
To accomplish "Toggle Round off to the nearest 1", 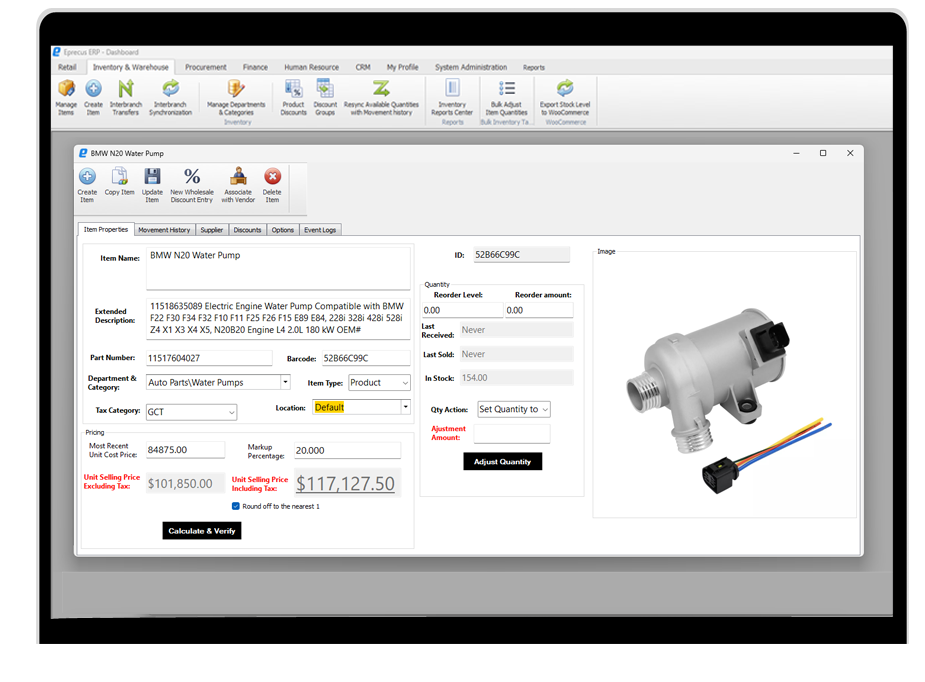I will tap(236, 506).
